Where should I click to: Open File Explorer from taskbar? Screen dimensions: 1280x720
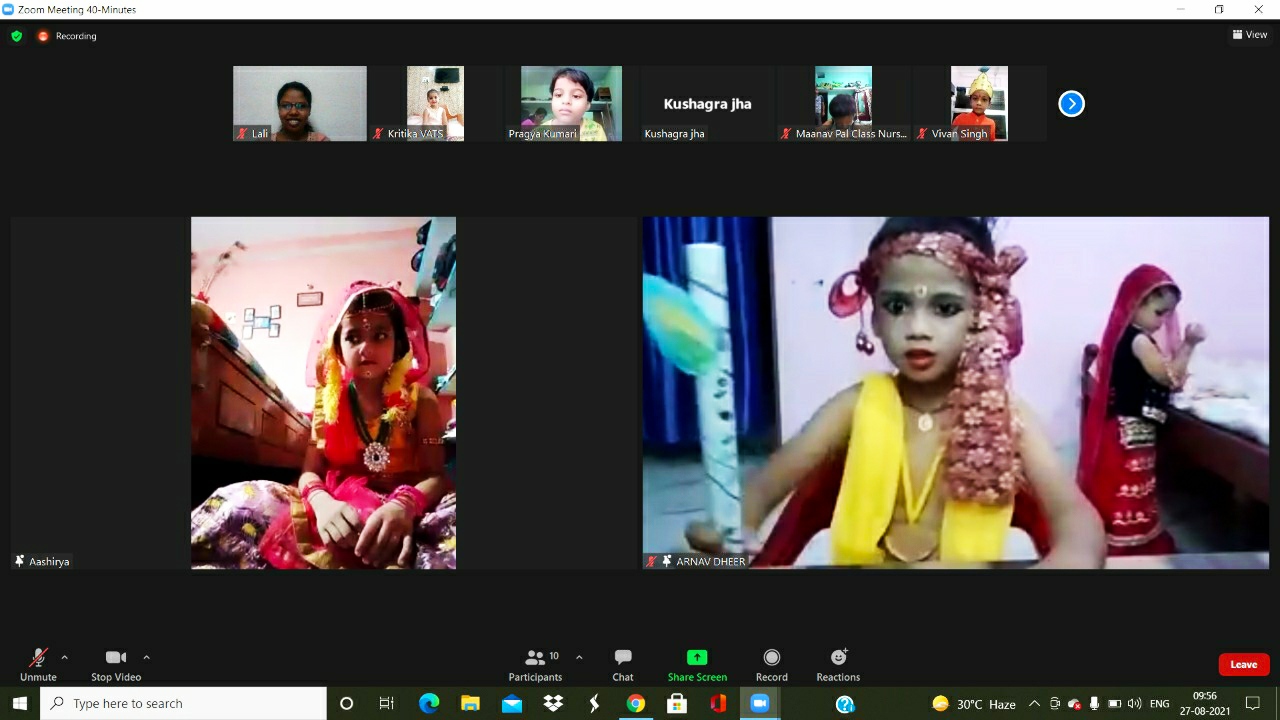[470, 704]
